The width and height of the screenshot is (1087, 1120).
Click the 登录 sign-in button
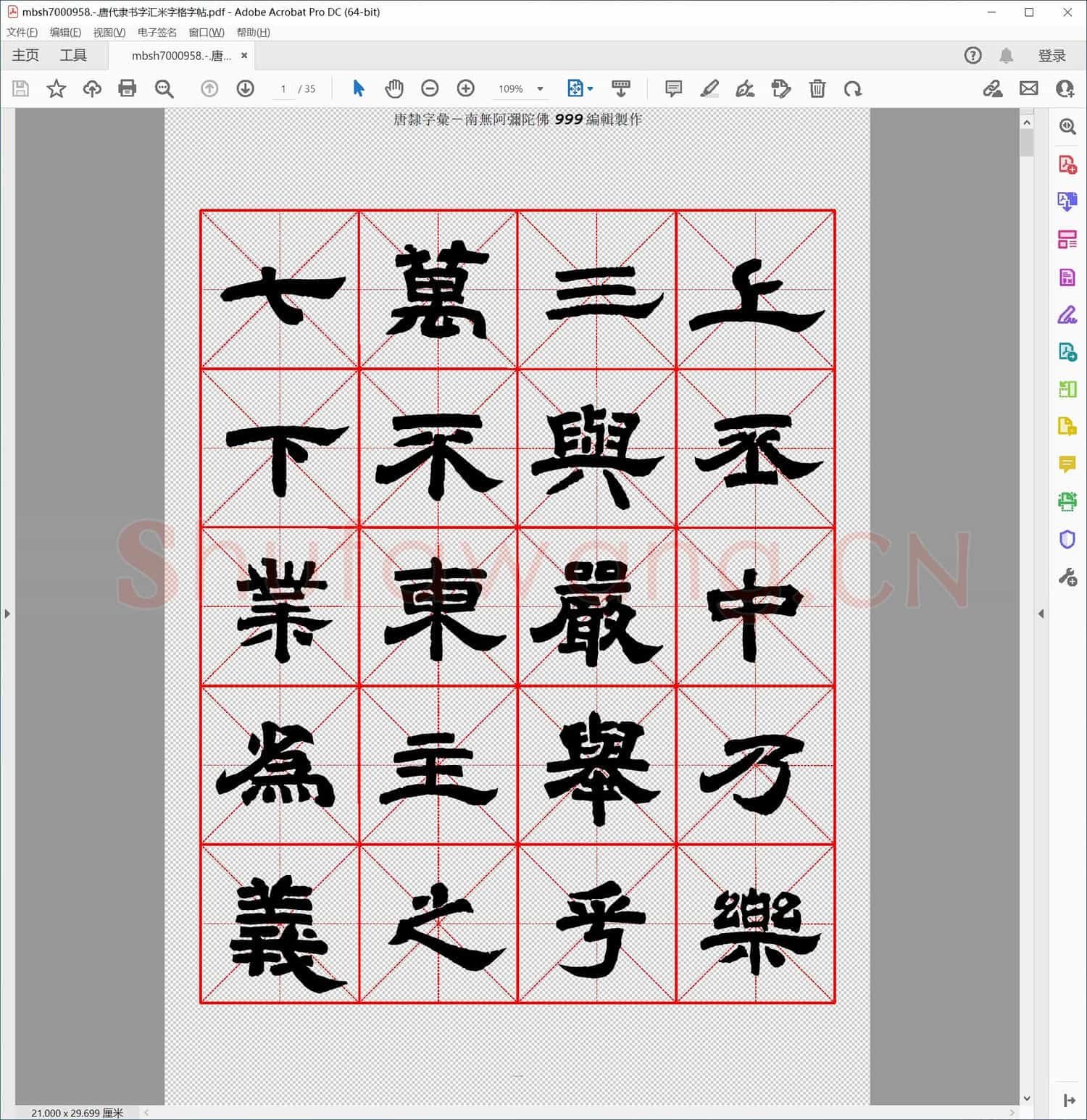point(1053,55)
